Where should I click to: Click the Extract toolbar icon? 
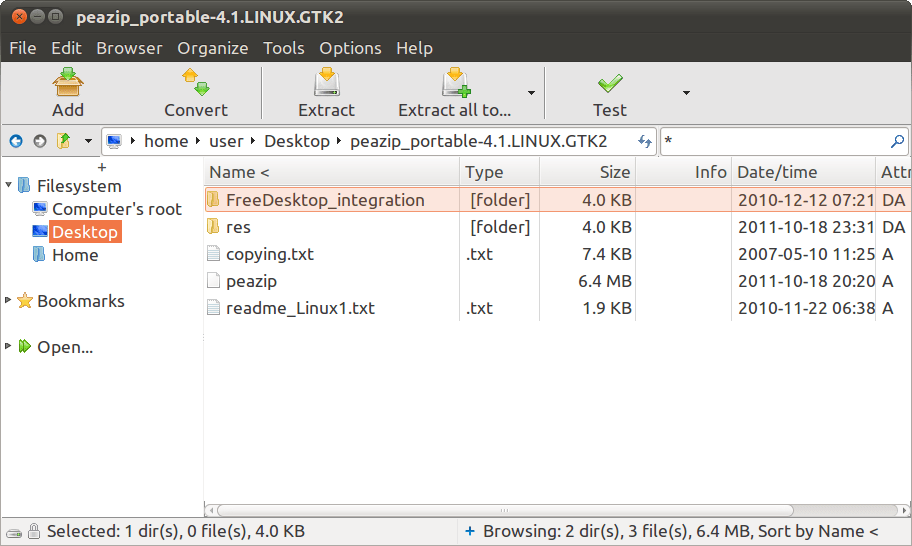[x=326, y=82]
